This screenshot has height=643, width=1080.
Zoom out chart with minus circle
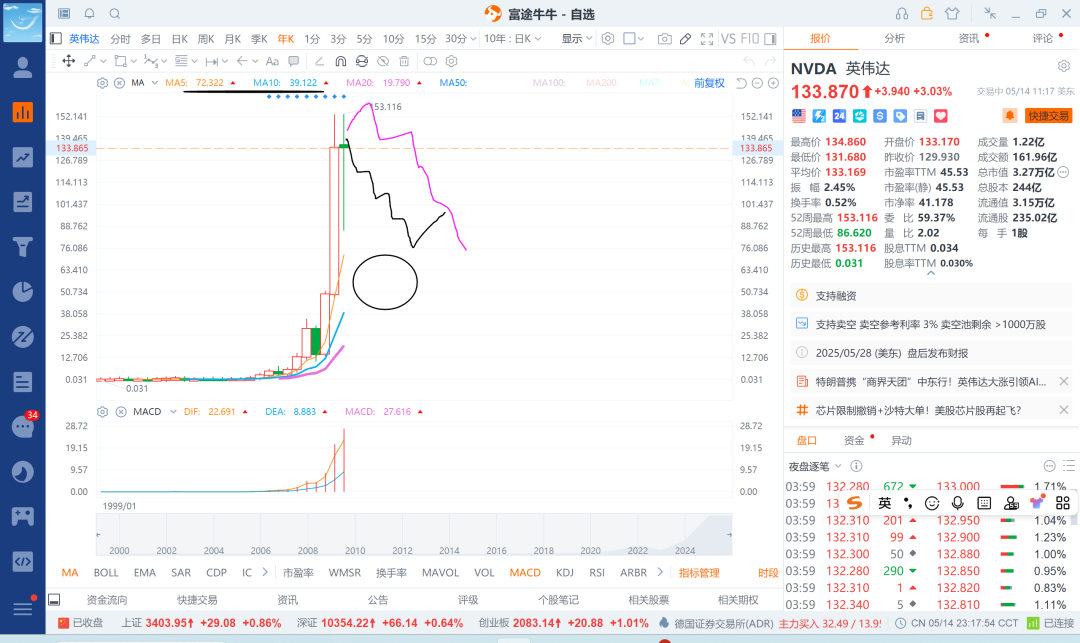tap(757, 83)
